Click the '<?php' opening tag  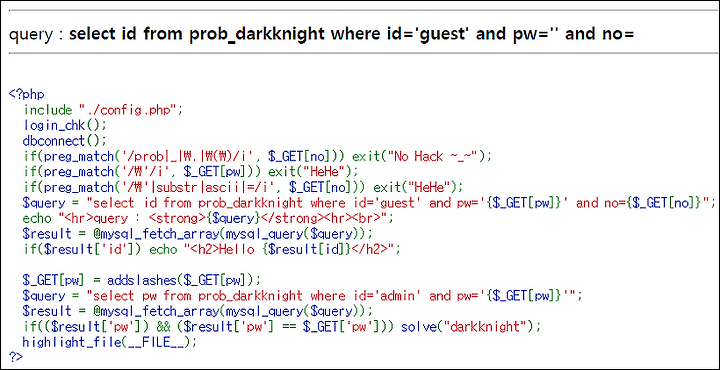[26, 95]
